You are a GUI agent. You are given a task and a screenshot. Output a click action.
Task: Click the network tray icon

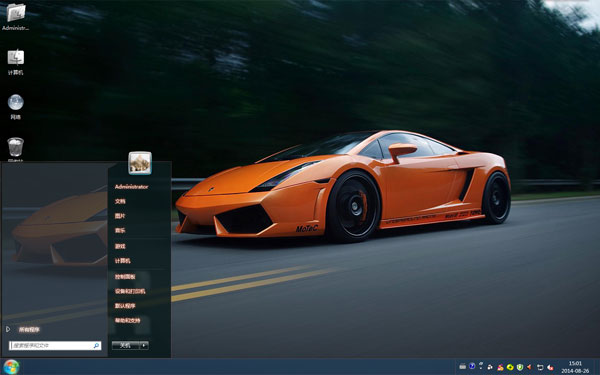coord(540,367)
